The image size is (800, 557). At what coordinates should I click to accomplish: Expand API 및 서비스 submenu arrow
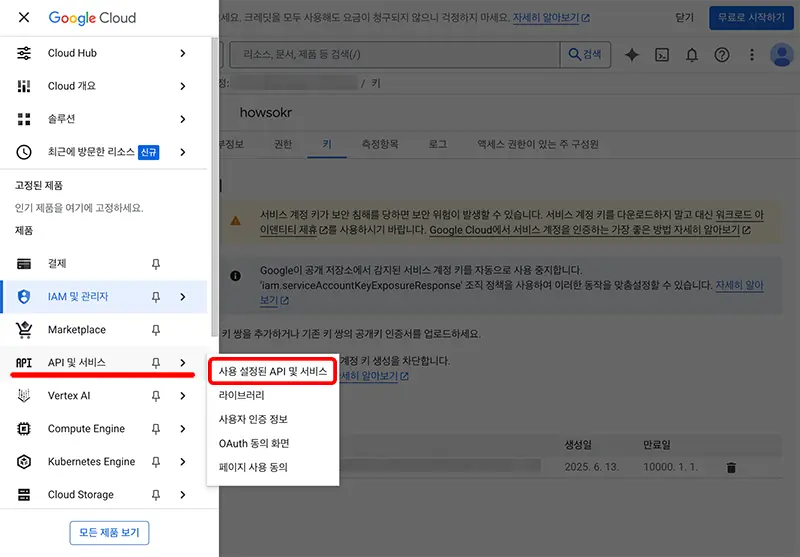point(183,363)
